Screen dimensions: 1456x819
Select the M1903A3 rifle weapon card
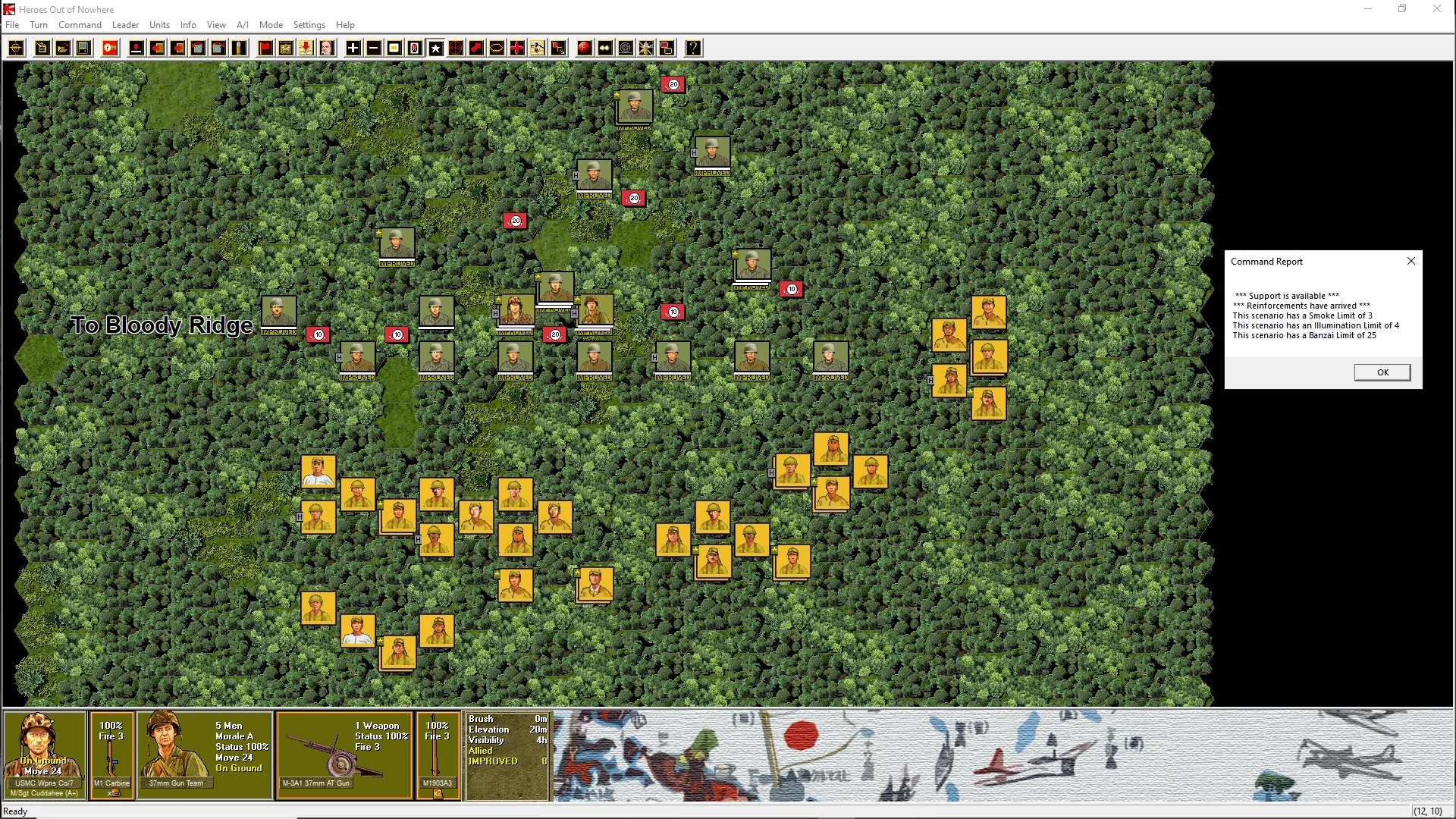tap(438, 755)
